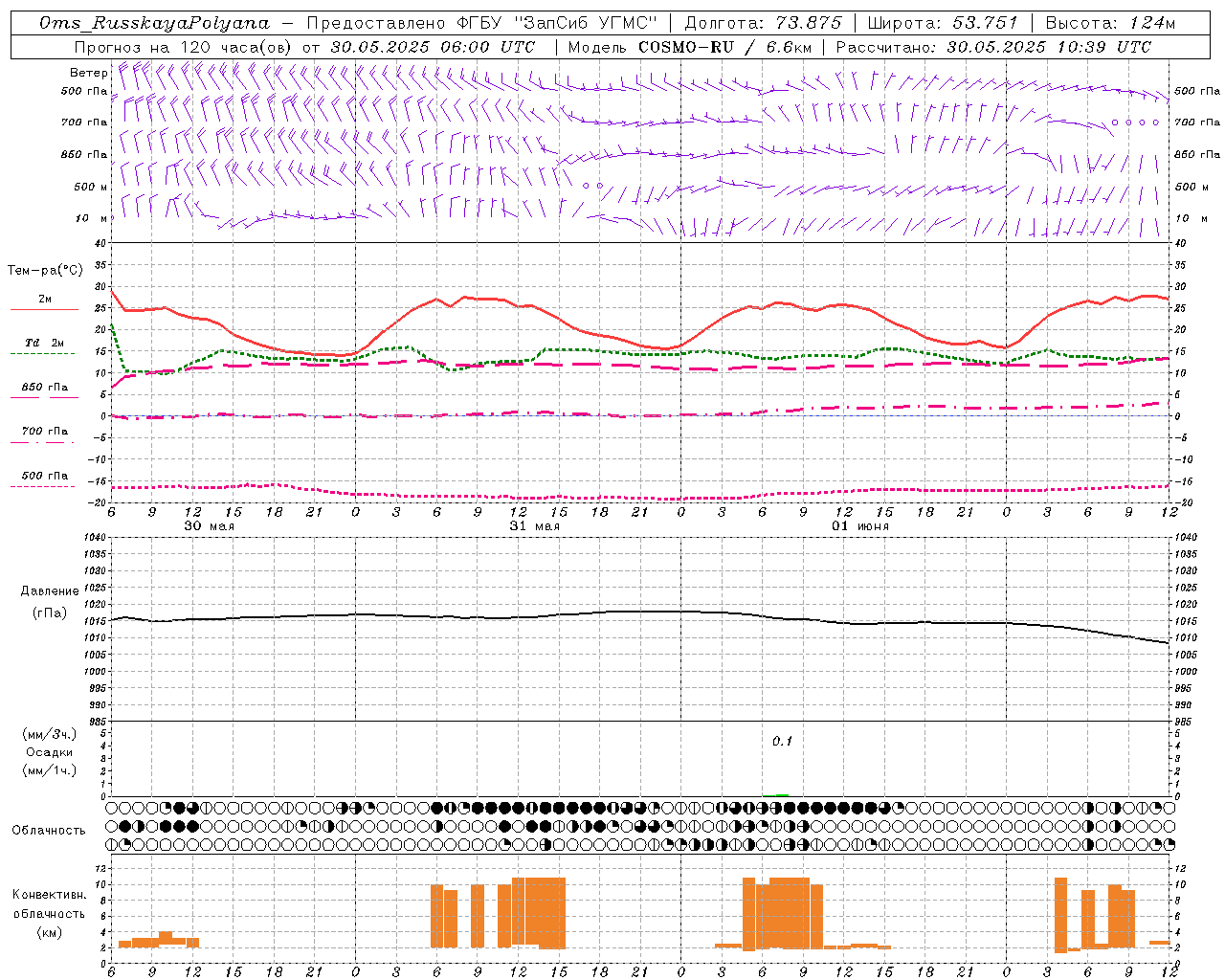This screenshot has height=980, width=1225.
Task: Click the '2м' temperature legend label
Action: click(45, 299)
